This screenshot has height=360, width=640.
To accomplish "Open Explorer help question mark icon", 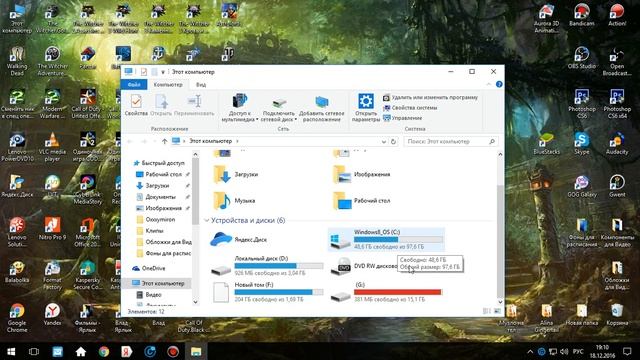I will tap(499, 84).
